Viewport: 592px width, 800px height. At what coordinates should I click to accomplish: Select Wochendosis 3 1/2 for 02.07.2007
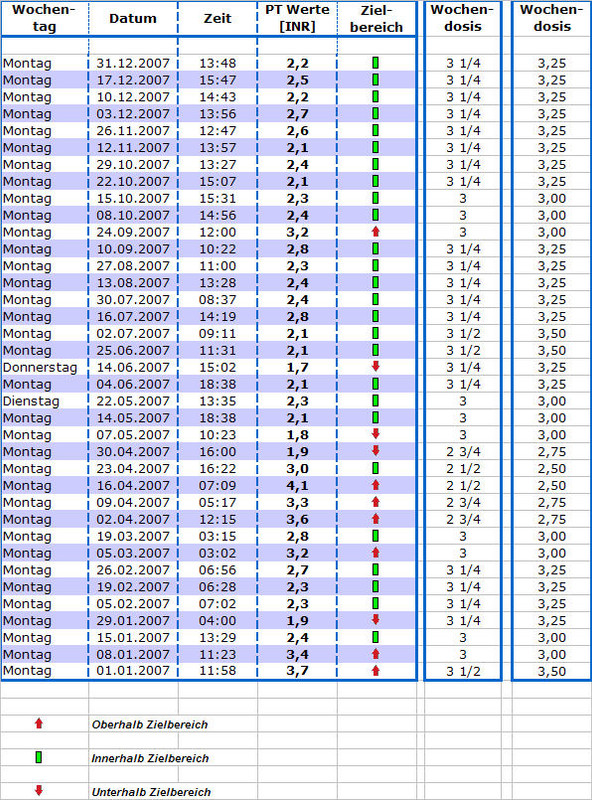463,333
